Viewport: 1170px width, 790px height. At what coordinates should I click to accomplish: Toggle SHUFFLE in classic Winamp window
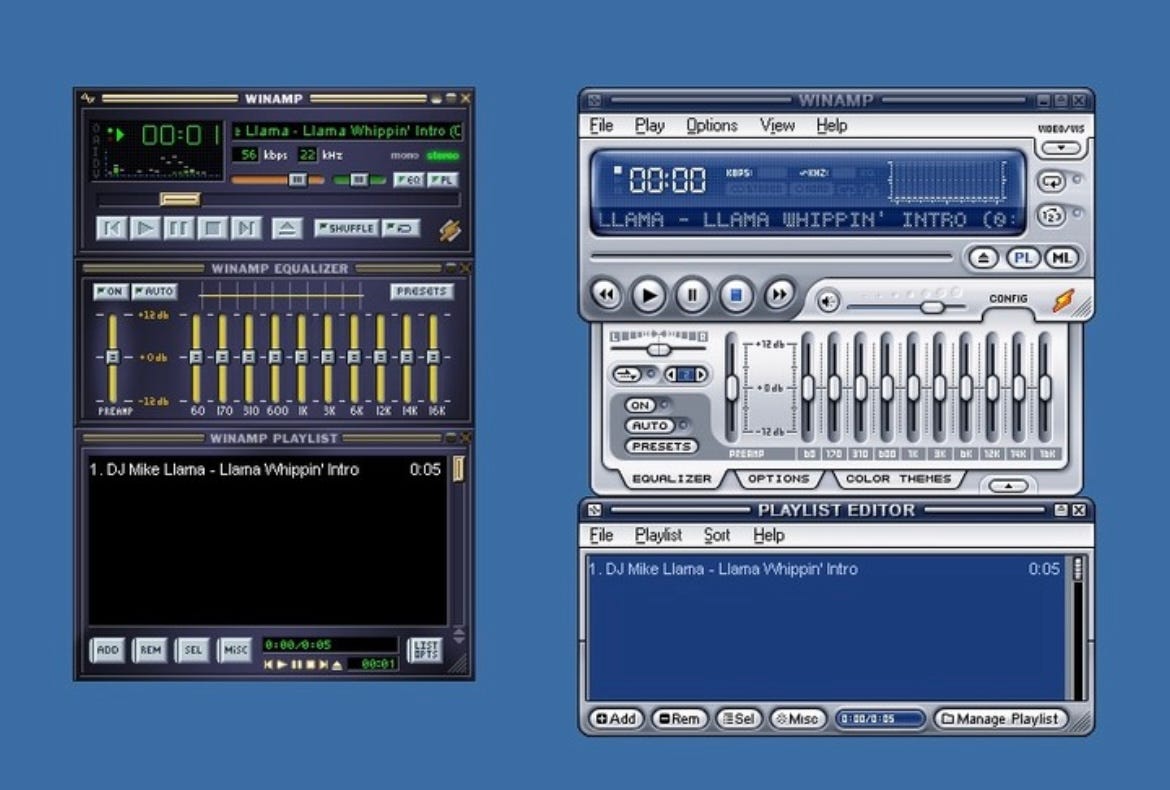pyautogui.click(x=346, y=228)
